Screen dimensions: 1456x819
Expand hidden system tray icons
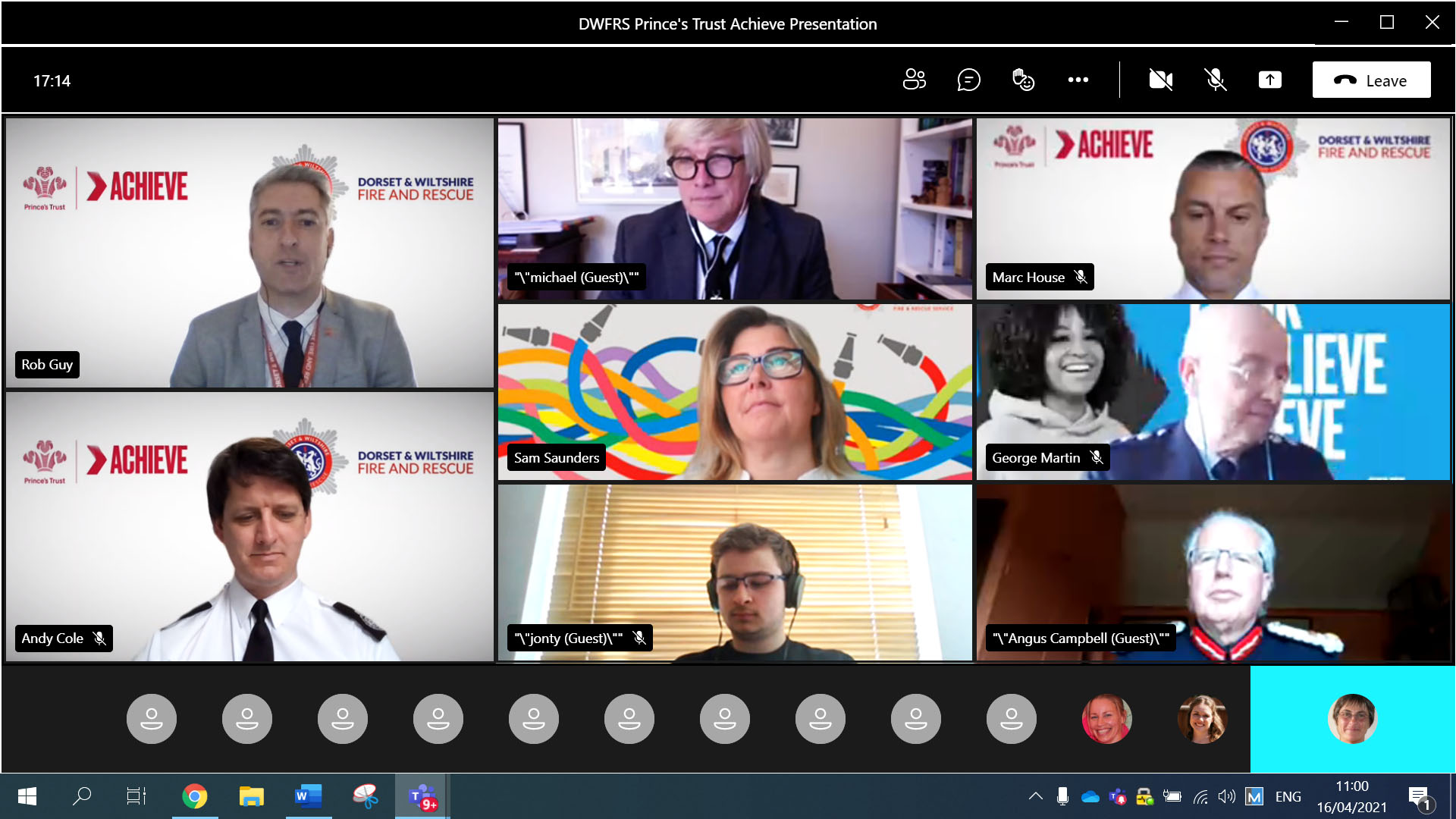coord(1036,796)
